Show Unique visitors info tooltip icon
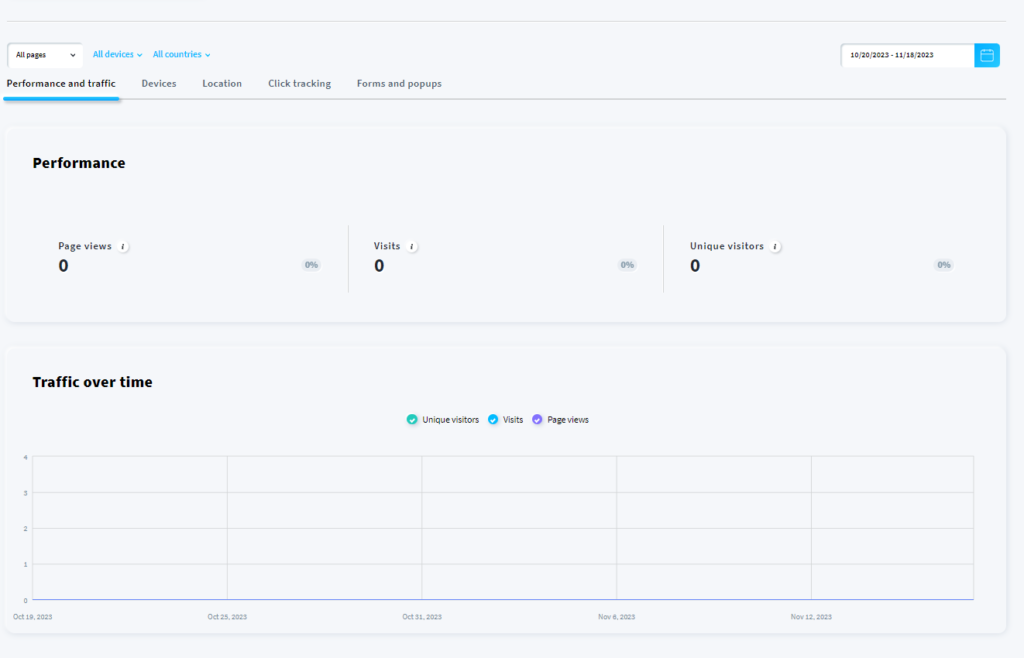1024x658 pixels. 775,247
